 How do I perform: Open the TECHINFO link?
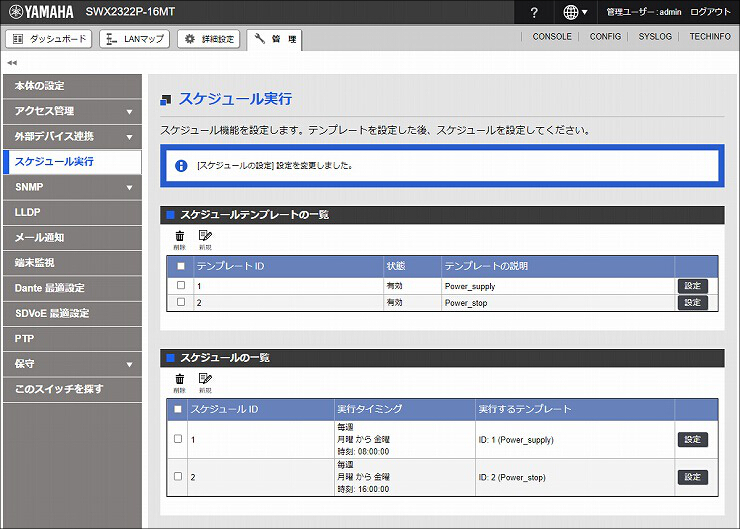click(710, 36)
